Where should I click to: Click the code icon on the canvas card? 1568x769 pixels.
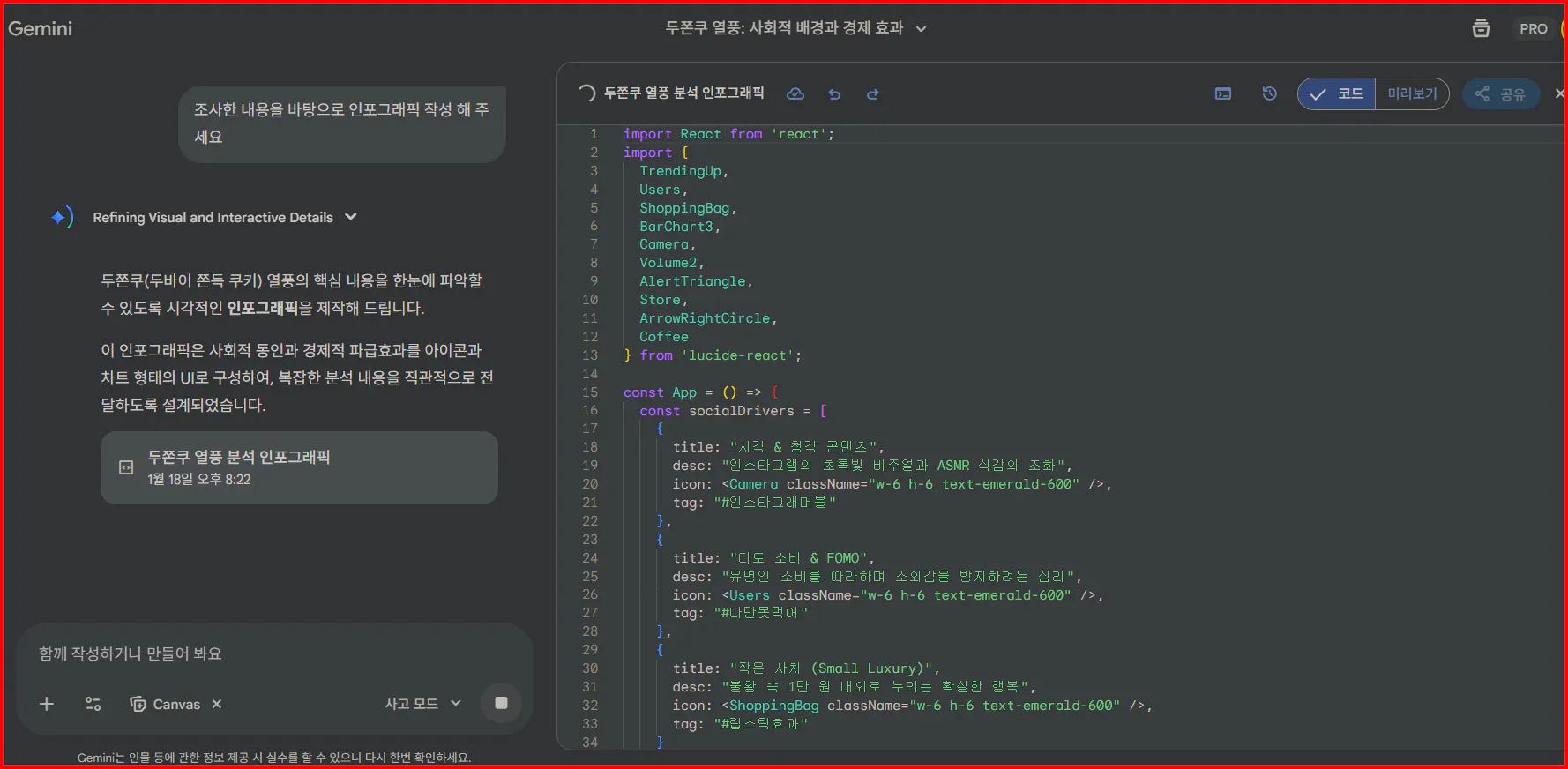tap(126, 467)
